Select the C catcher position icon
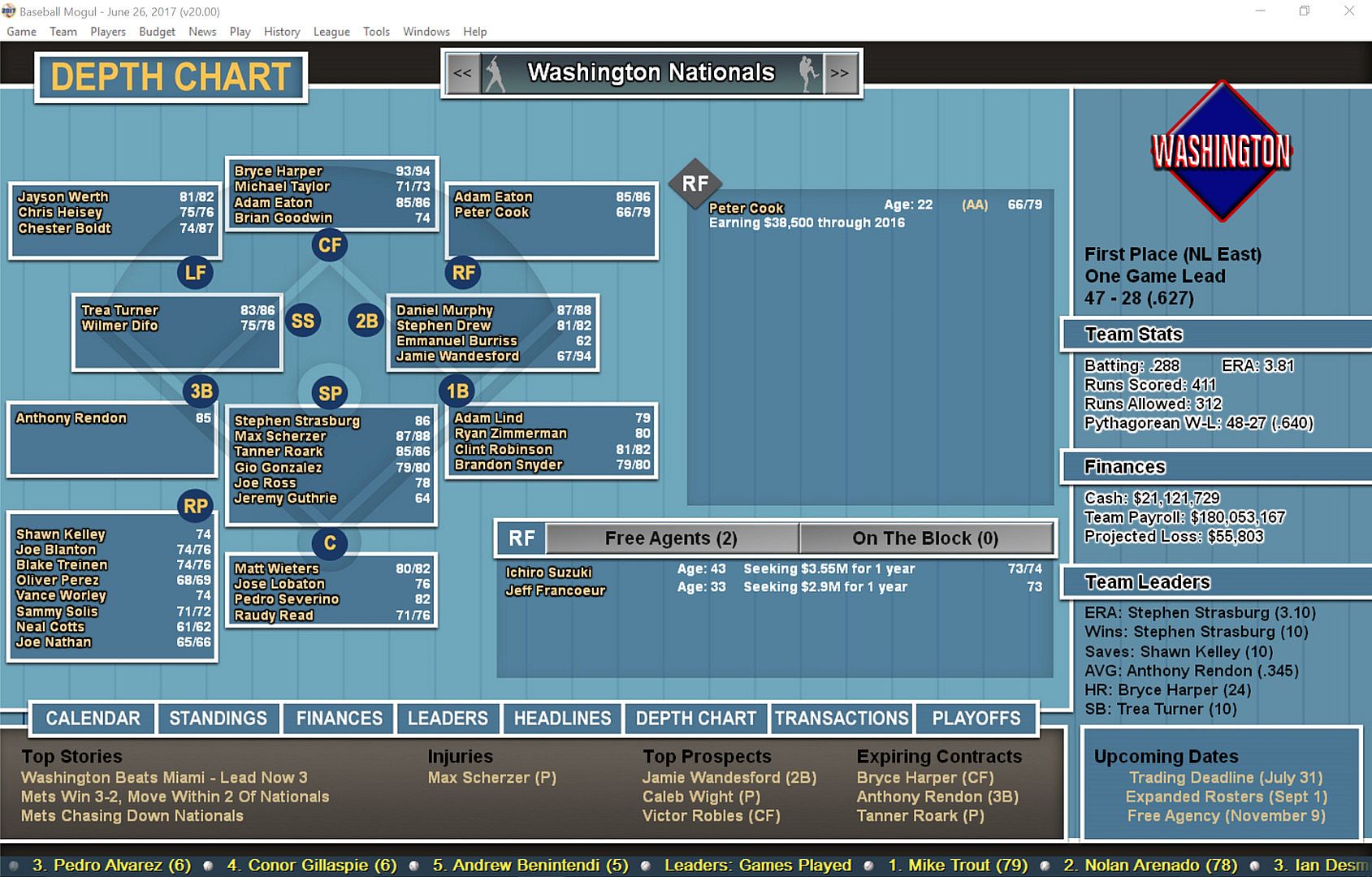This screenshot has height=877, width=1372. click(x=330, y=542)
